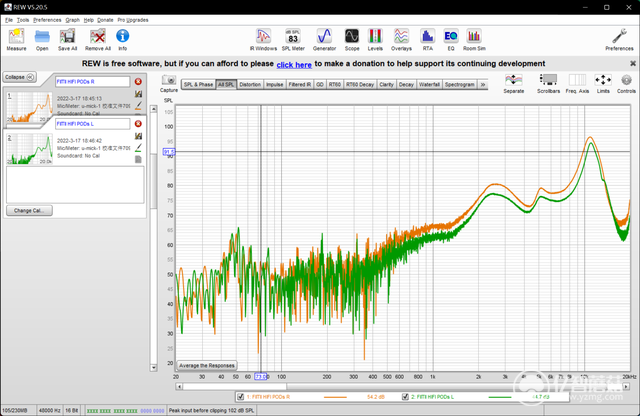Save the FIITII HIFI PODs L measurement

point(138,136)
